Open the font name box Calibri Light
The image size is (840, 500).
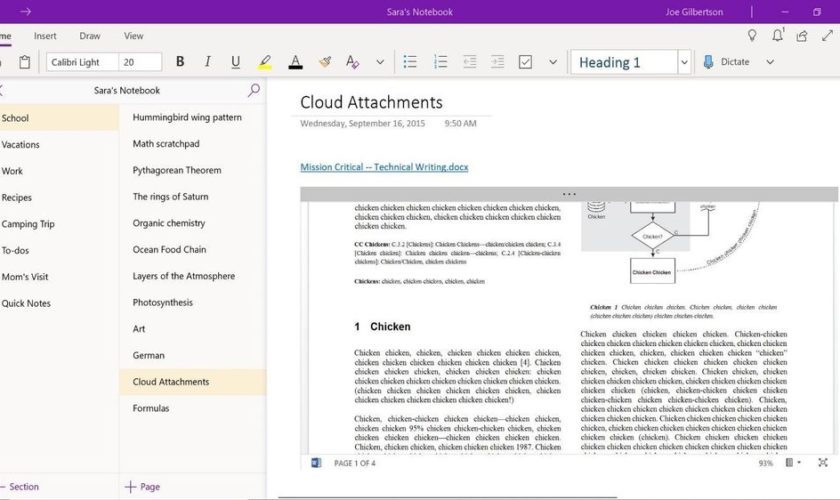coord(81,62)
